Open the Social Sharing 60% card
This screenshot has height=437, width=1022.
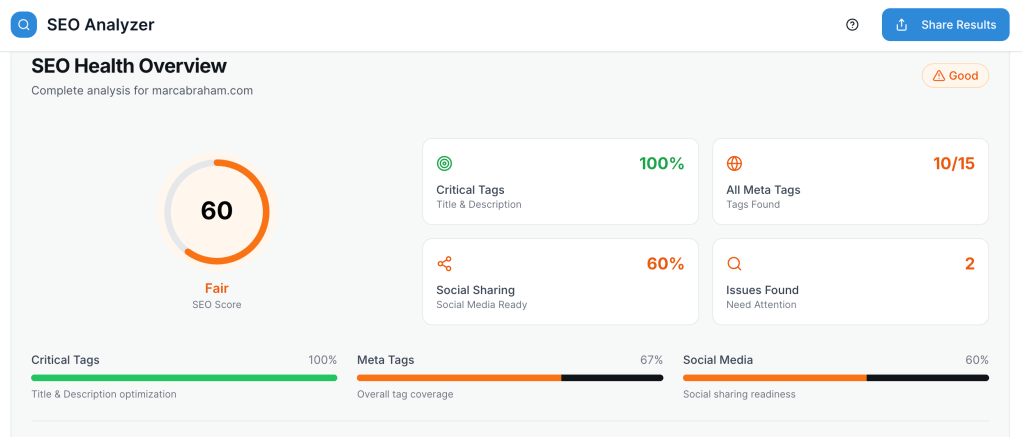pos(560,281)
